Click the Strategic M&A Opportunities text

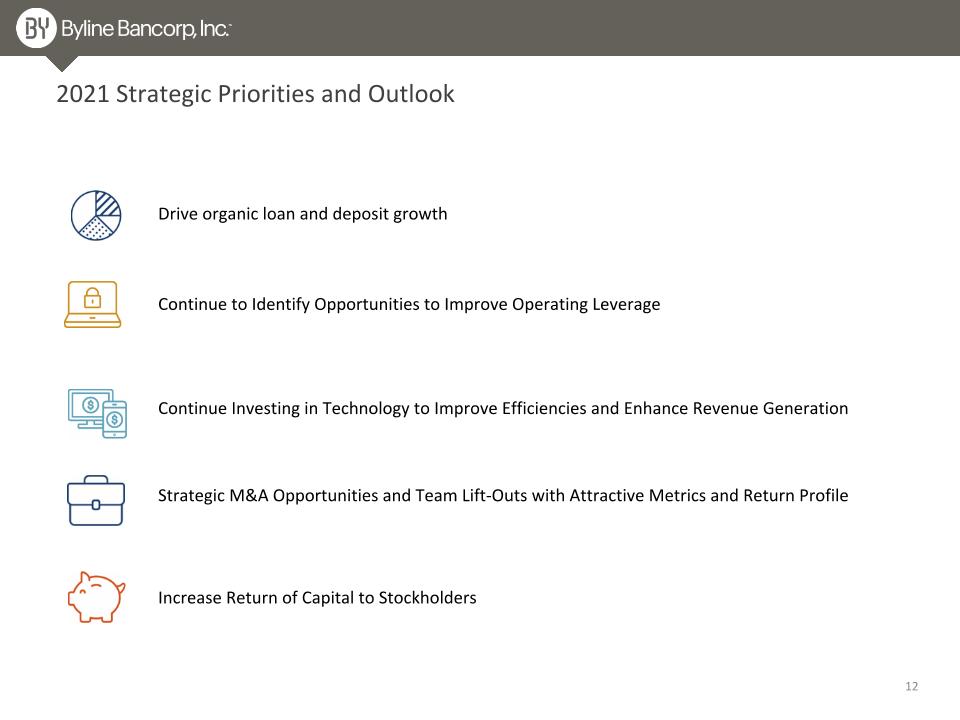pyautogui.click(x=503, y=495)
